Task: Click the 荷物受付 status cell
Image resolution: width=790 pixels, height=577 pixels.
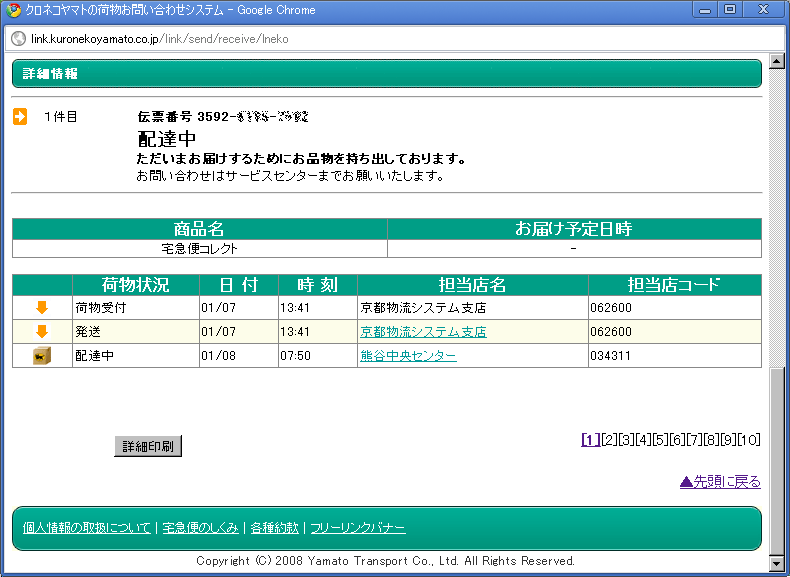Action: [x=136, y=307]
